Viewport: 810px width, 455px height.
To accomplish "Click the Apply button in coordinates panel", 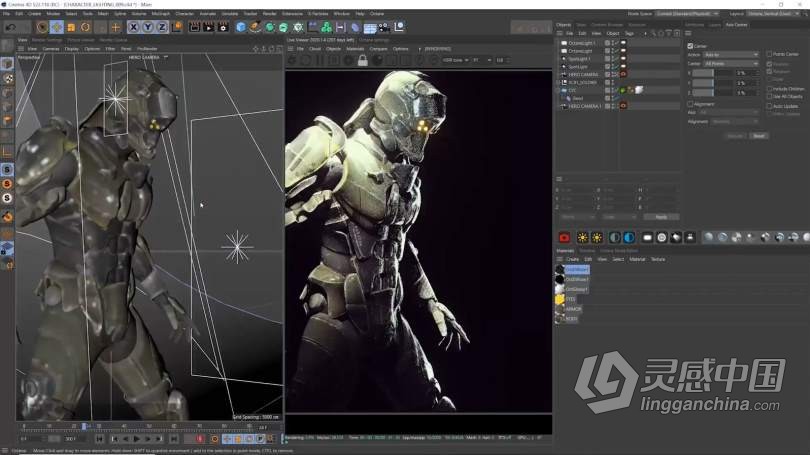I will coord(661,217).
